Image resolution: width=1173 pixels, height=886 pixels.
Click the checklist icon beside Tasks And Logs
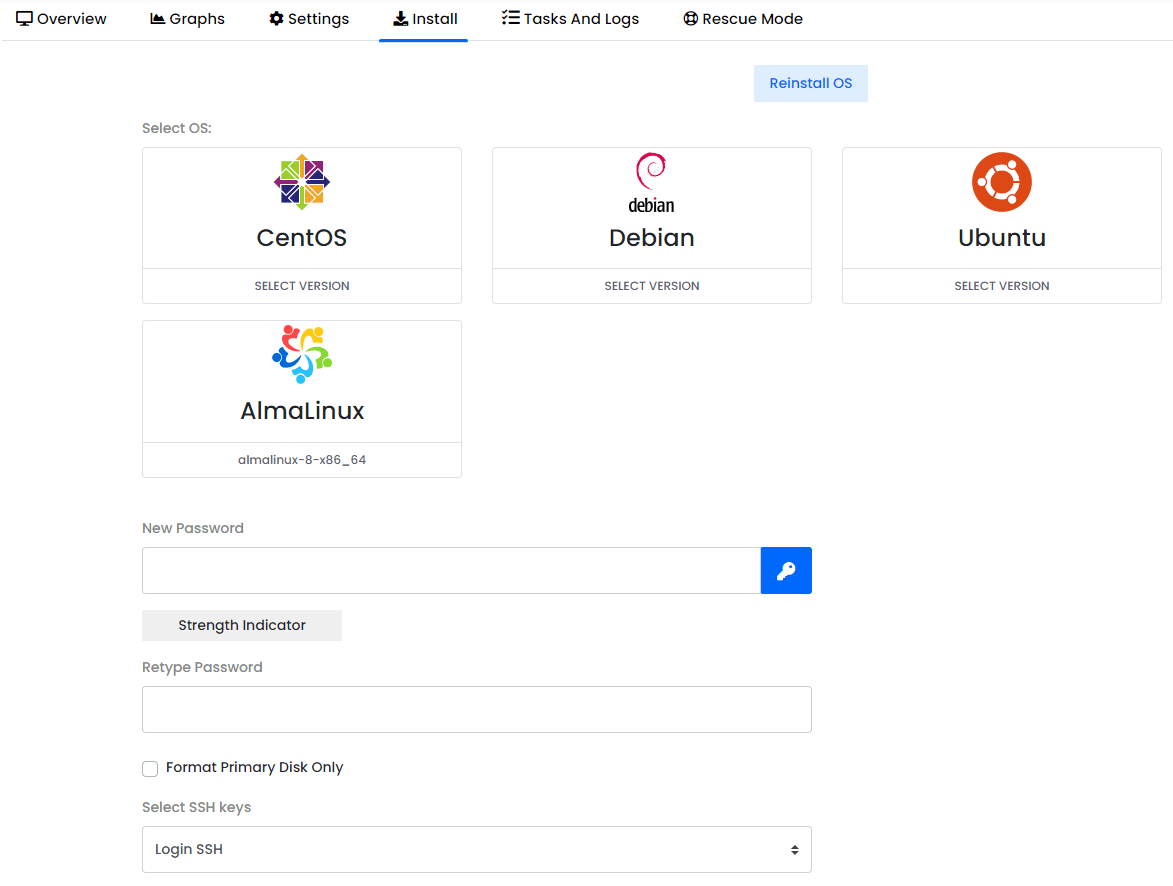click(510, 18)
